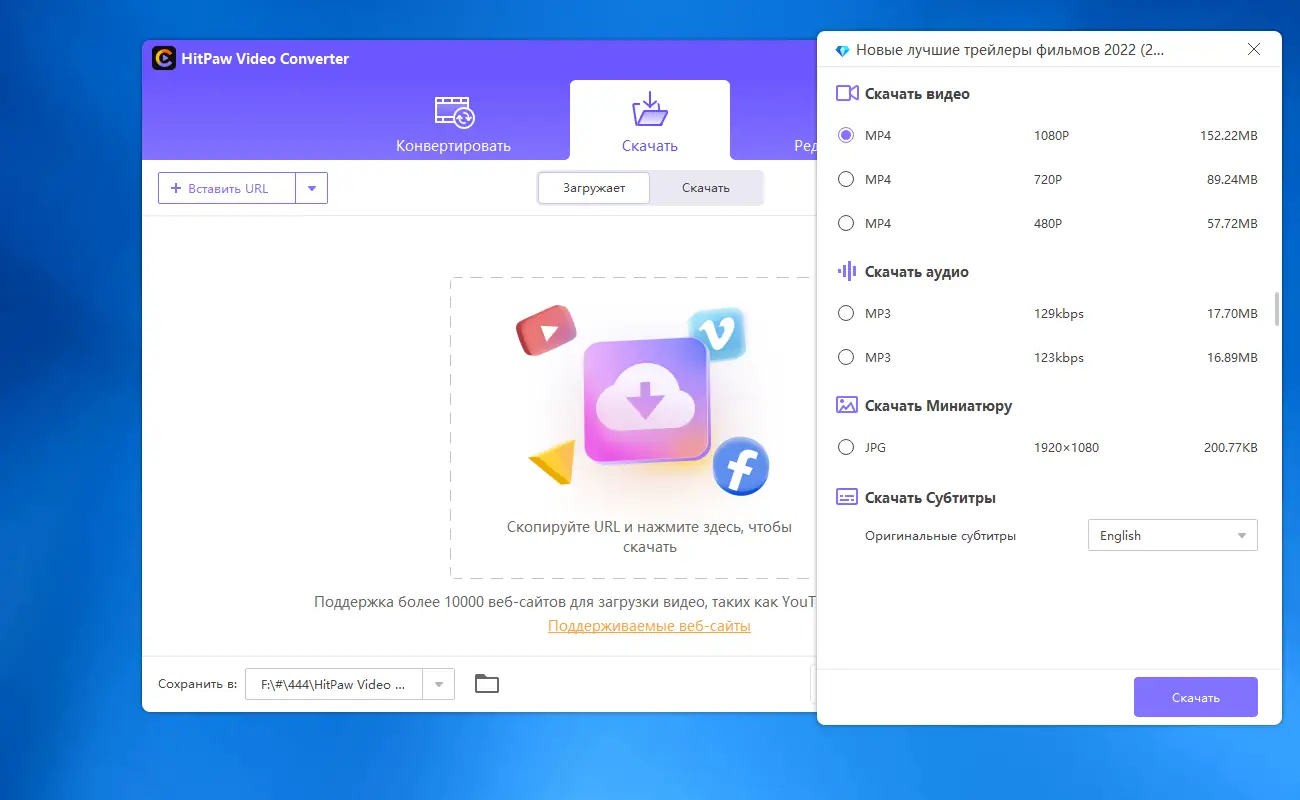Expand the arrow next to Вставить URL

tap(312, 188)
